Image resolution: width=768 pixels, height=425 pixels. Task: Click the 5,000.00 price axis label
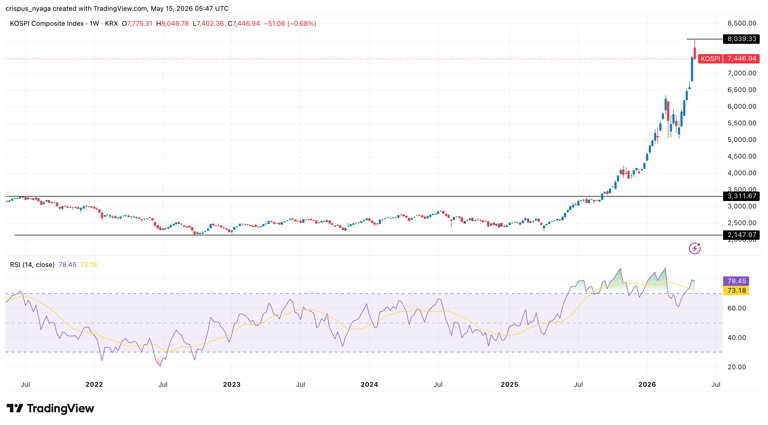click(x=742, y=140)
